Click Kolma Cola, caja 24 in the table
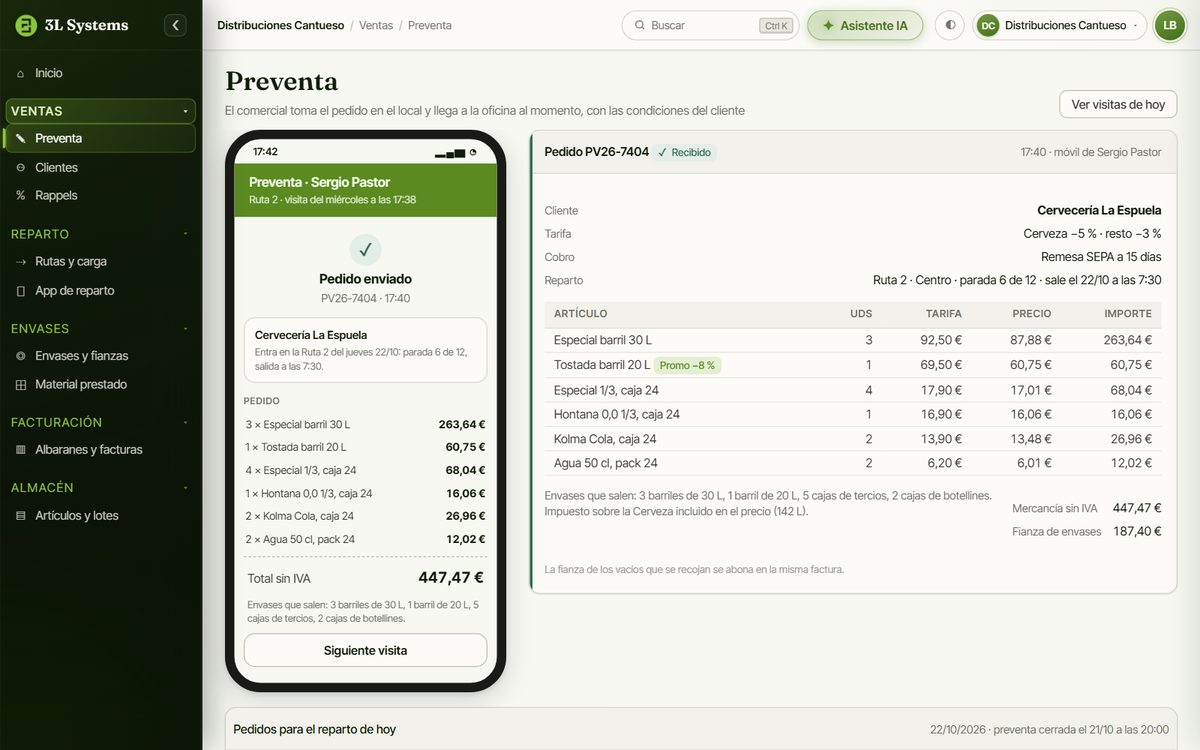The height and width of the screenshot is (750, 1200). 605,438
